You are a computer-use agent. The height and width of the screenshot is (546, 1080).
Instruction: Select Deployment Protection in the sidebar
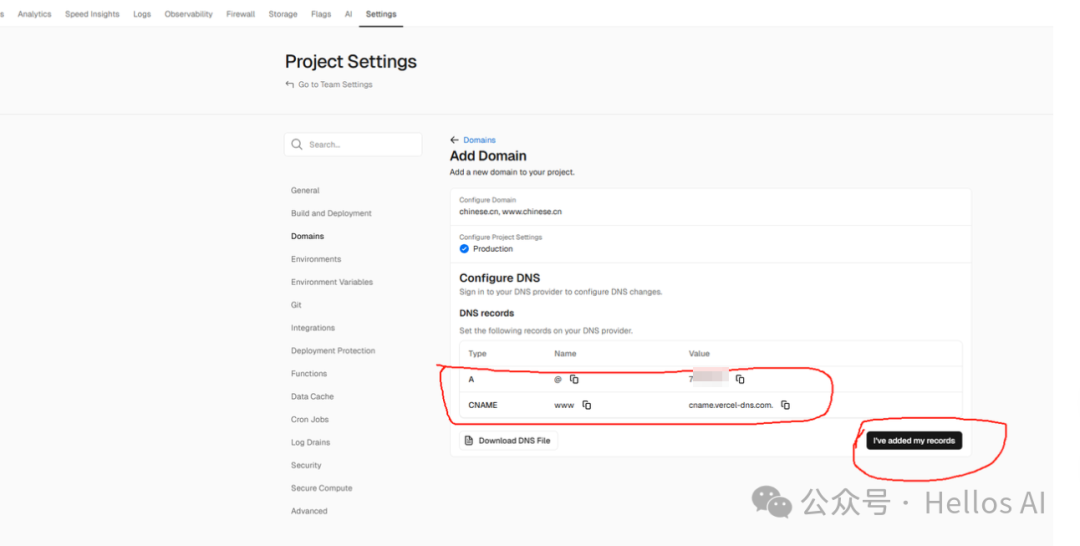tap(333, 351)
